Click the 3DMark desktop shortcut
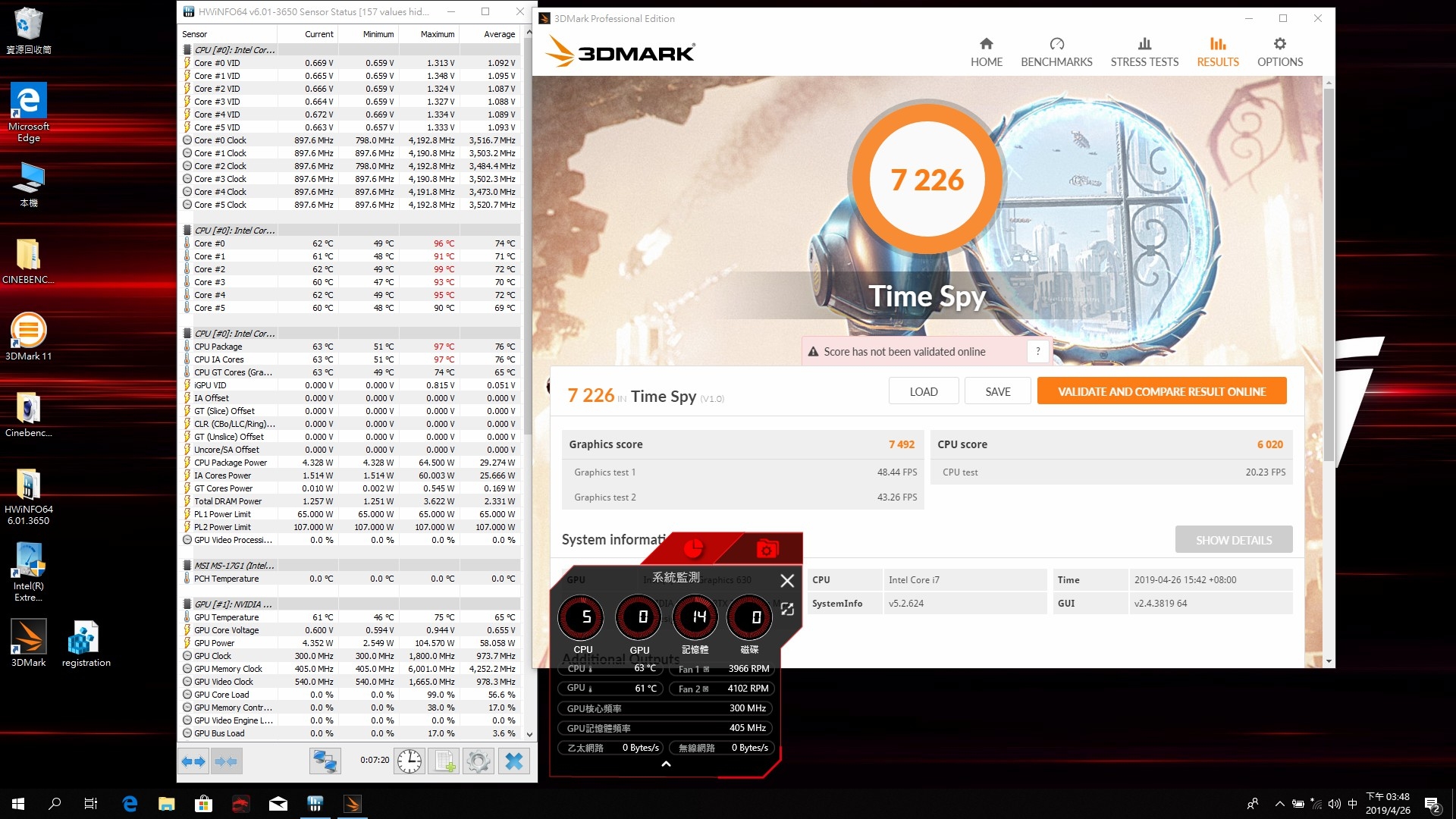This screenshot has width=1456, height=819. point(29,643)
